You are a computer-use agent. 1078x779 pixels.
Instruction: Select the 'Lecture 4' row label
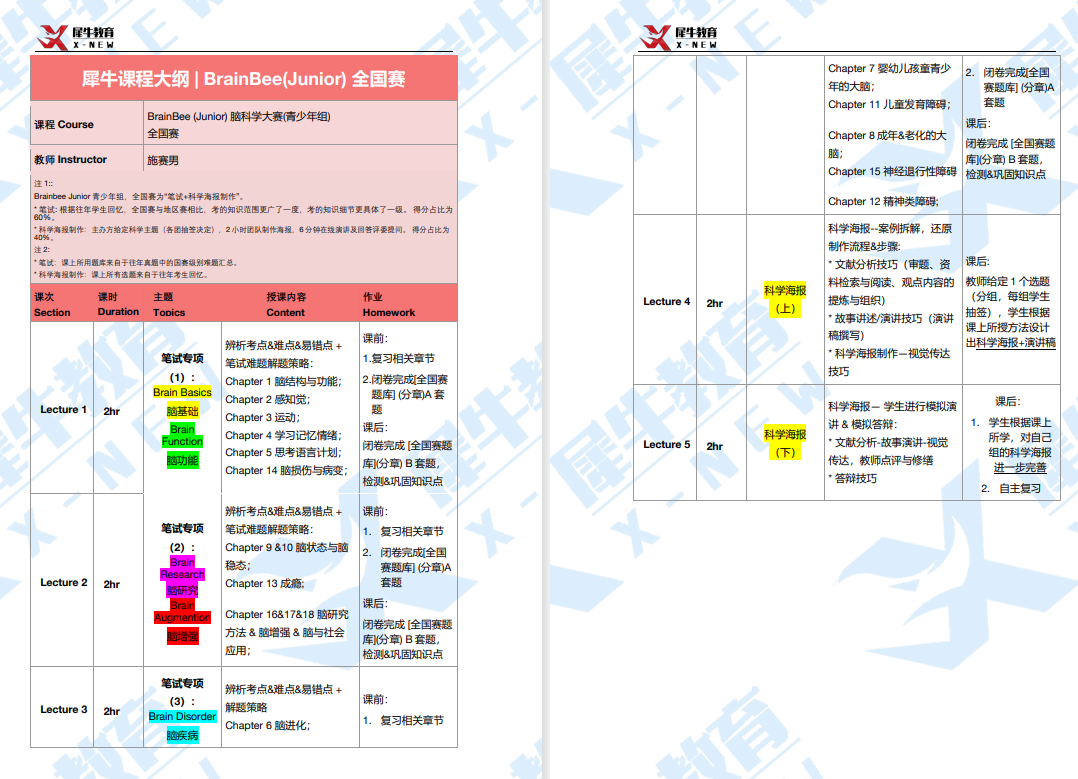click(x=666, y=302)
